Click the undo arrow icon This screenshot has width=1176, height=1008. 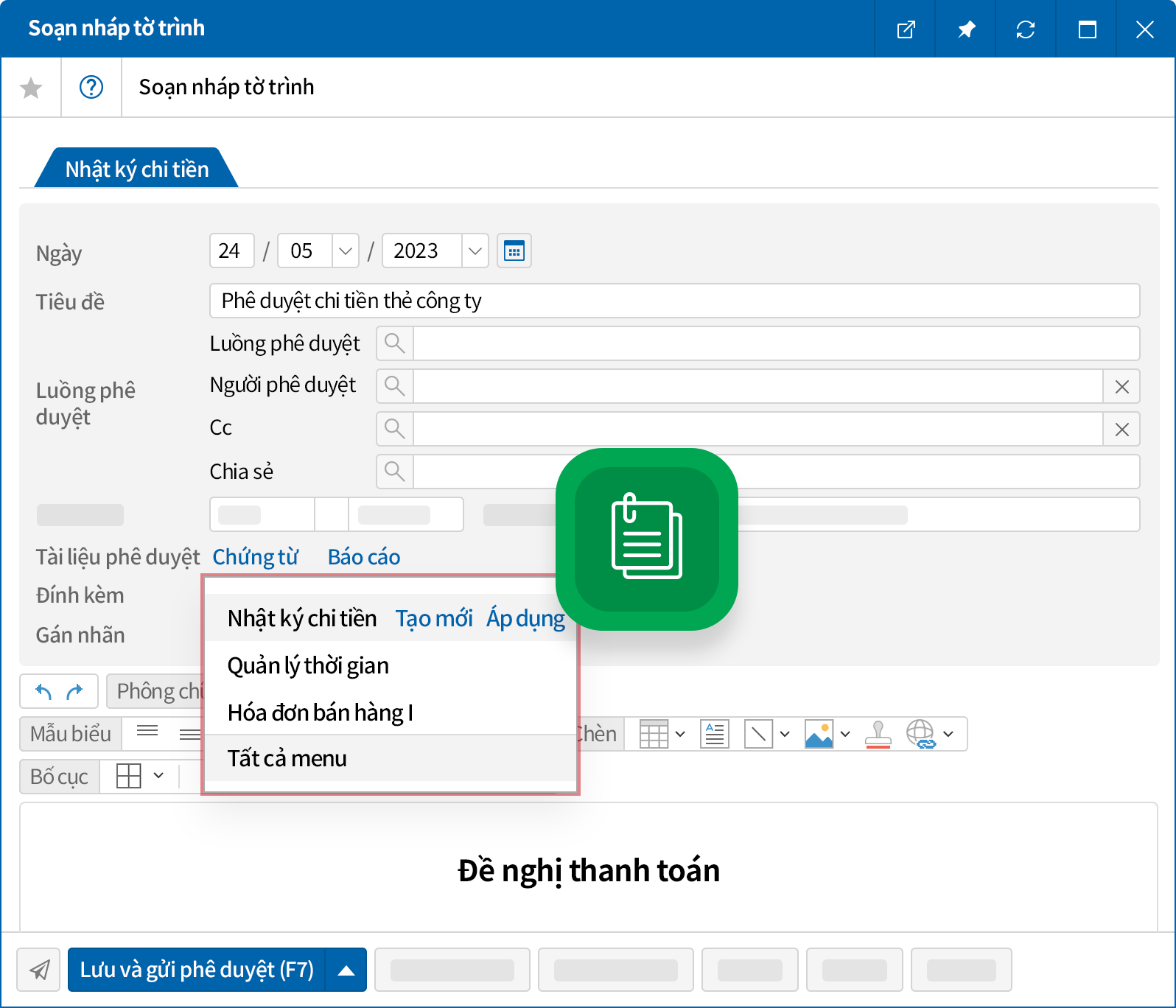pyautogui.click(x=44, y=691)
